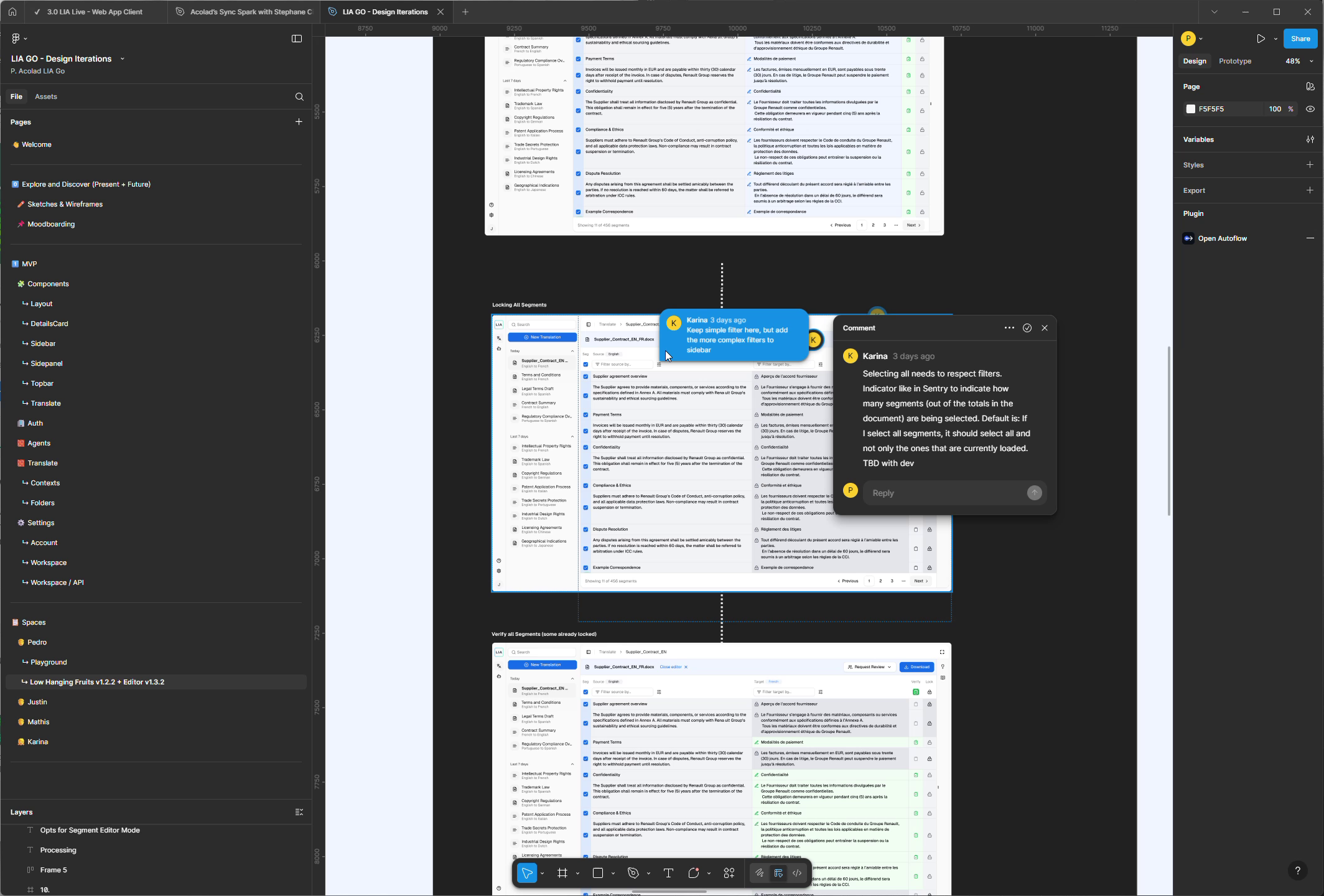Select the Pen tool

tap(633, 873)
